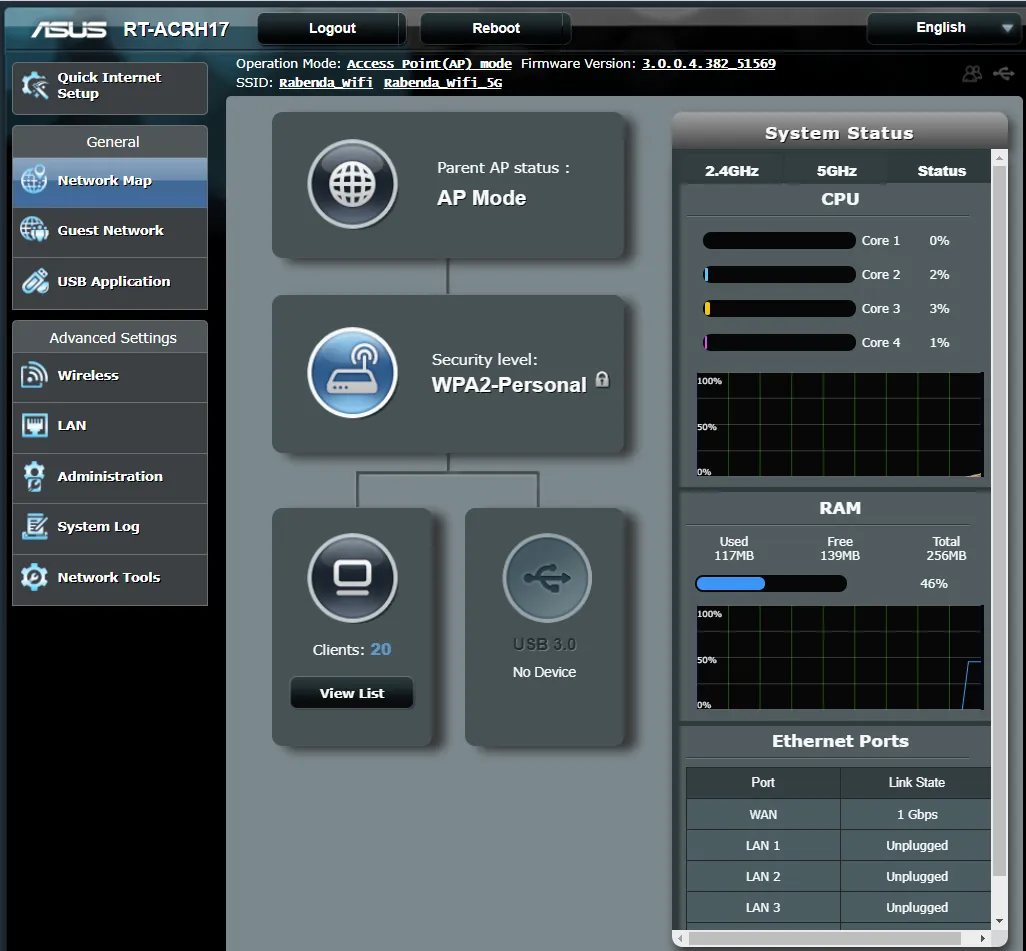Open the Administration menu item

pyautogui.click(x=110, y=476)
